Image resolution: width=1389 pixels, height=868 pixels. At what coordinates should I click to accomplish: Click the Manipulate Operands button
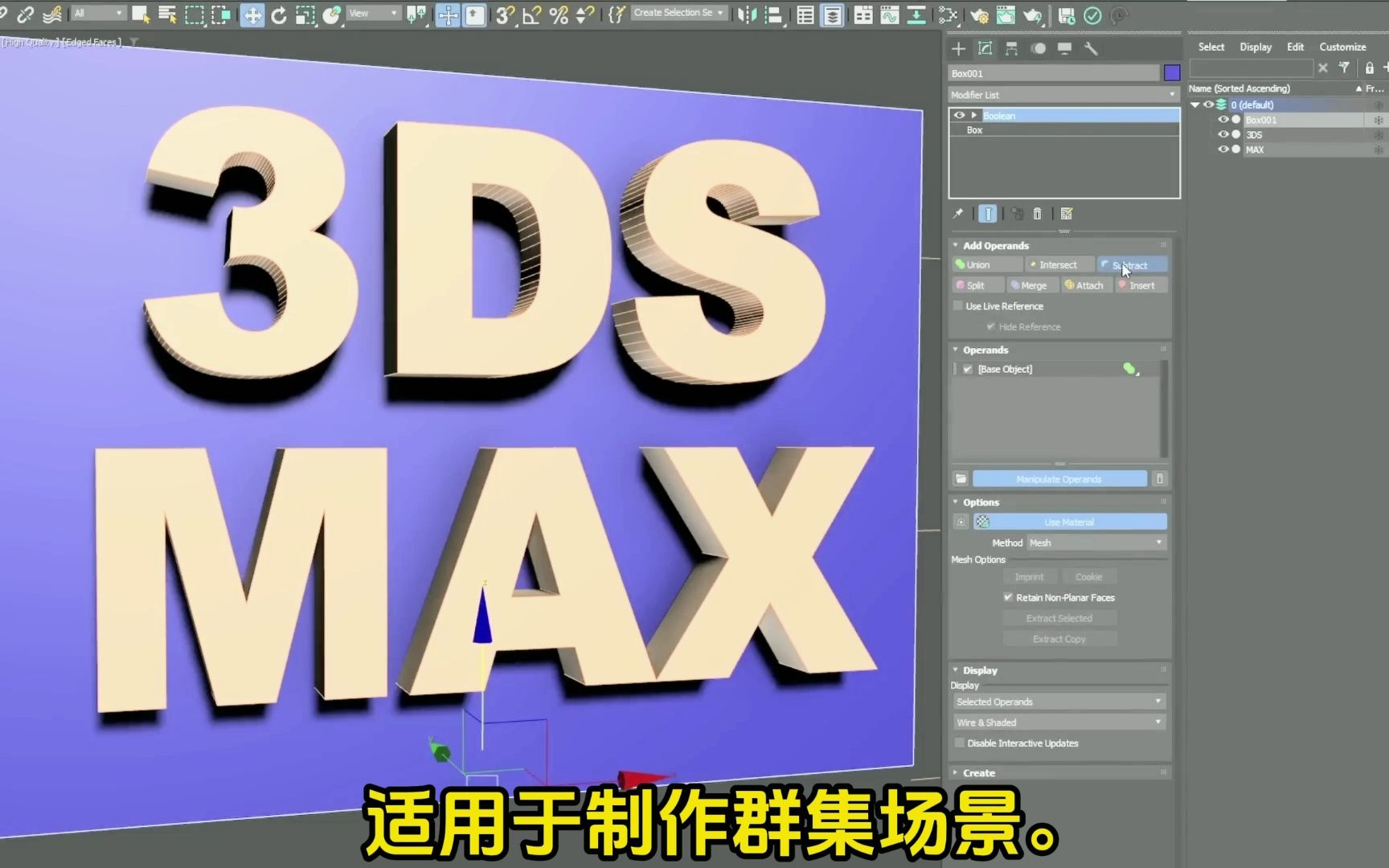1059,479
